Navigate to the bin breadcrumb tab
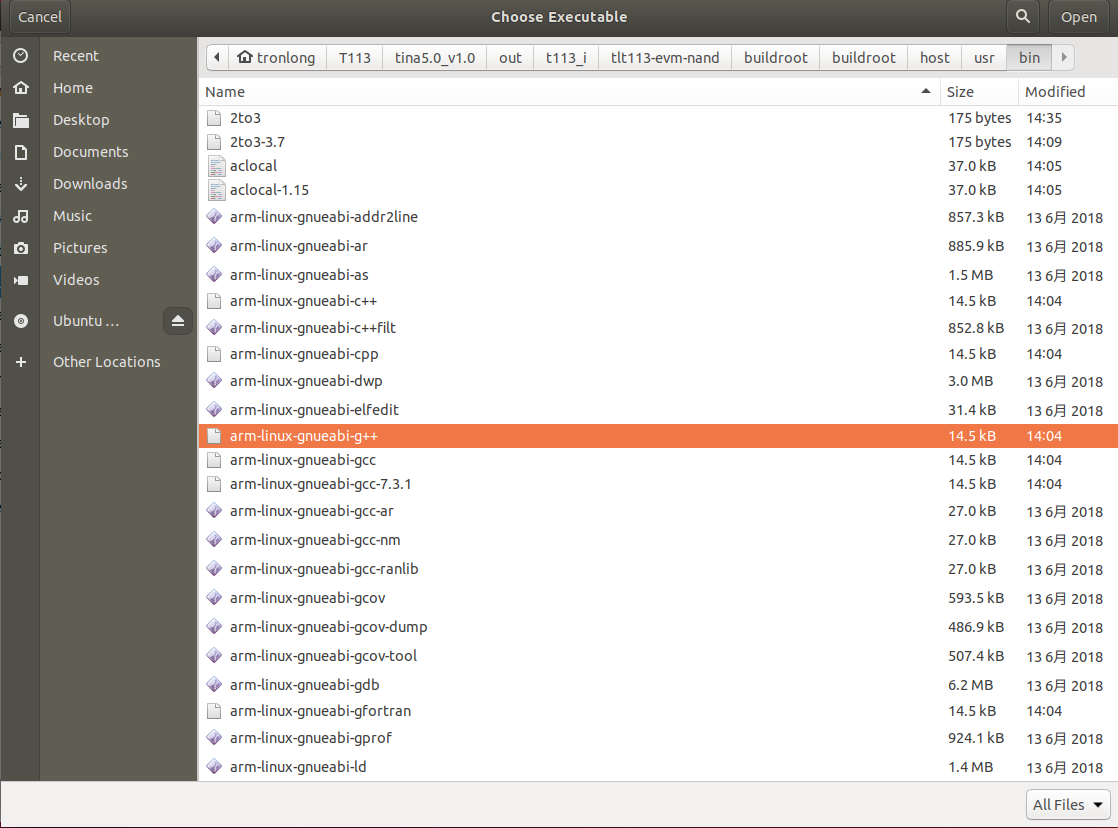The height and width of the screenshot is (828, 1118). 1029,57
